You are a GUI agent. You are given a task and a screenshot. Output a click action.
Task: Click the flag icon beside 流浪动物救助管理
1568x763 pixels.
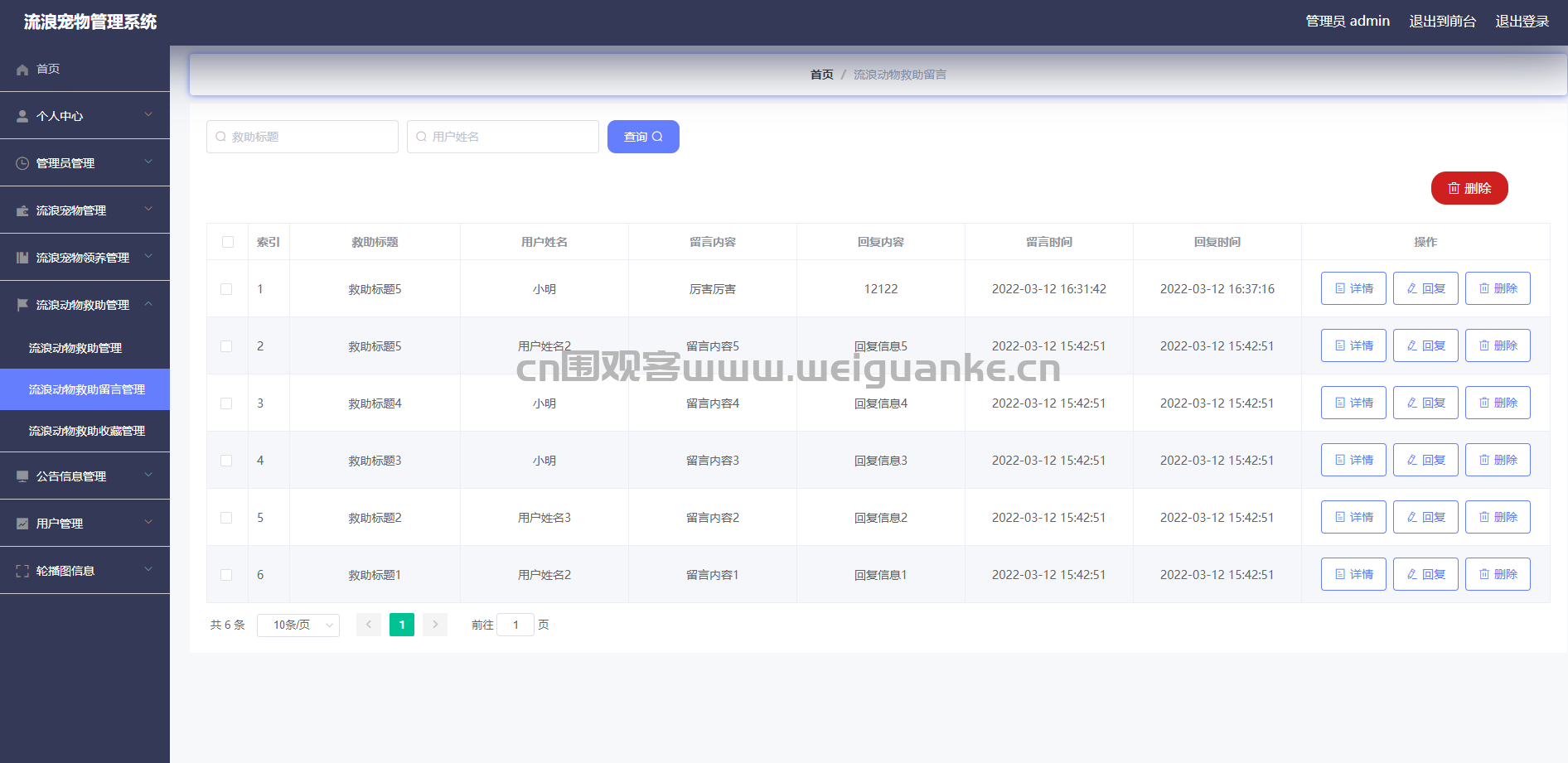pyautogui.click(x=22, y=305)
